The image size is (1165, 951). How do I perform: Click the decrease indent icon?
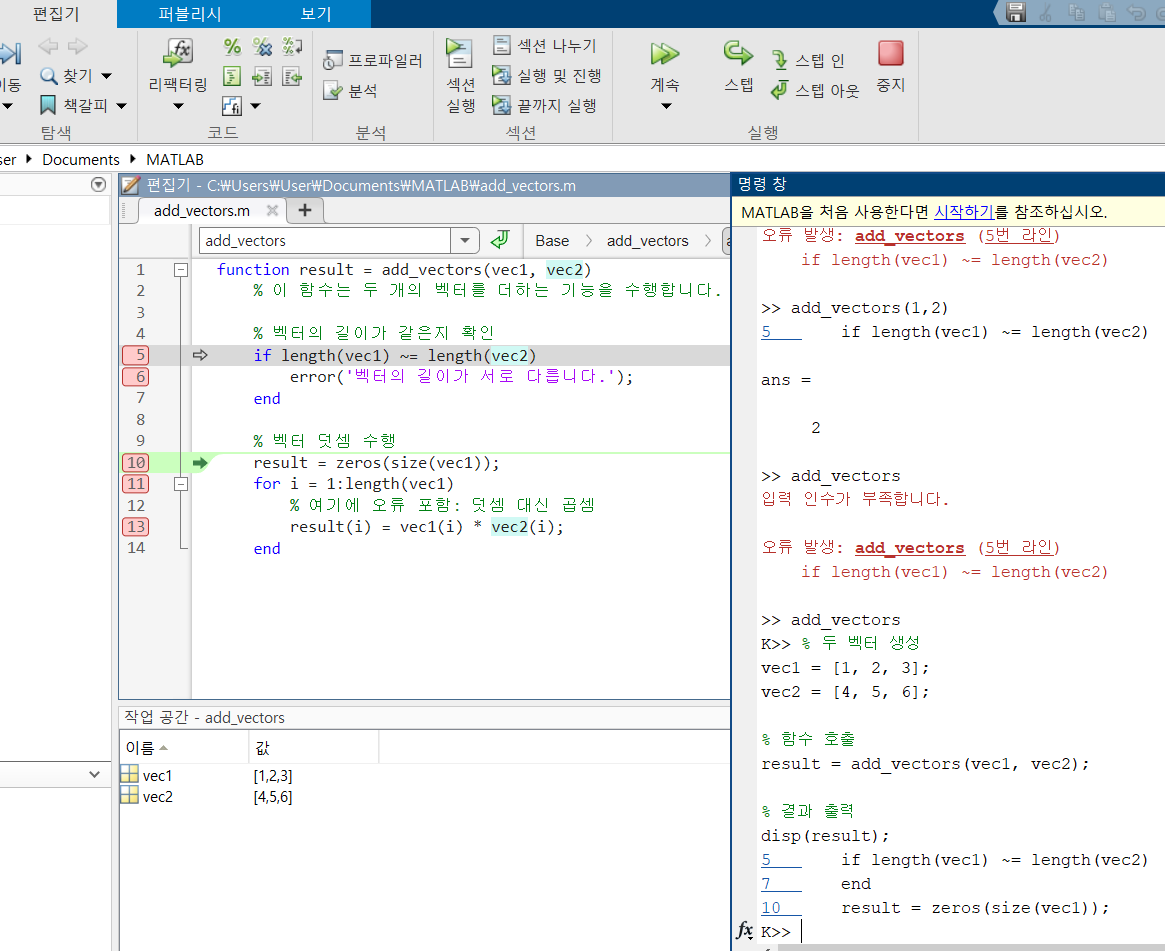coord(292,77)
